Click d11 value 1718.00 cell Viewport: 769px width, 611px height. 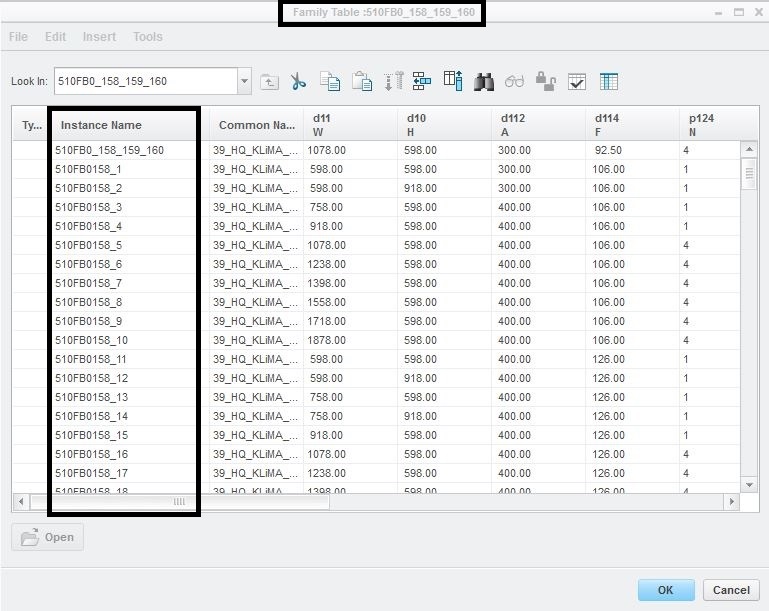[x=327, y=321]
